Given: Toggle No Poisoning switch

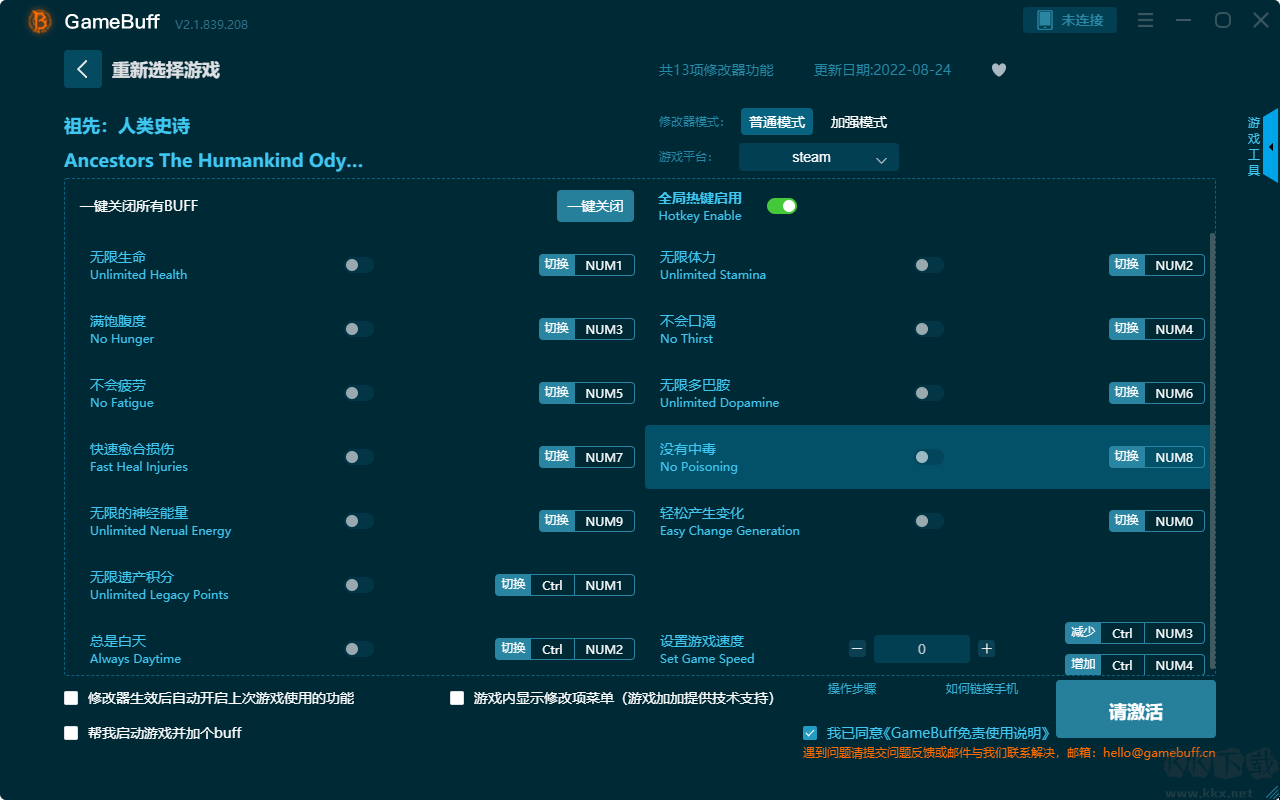Looking at the screenshot, I should (929, 457).
